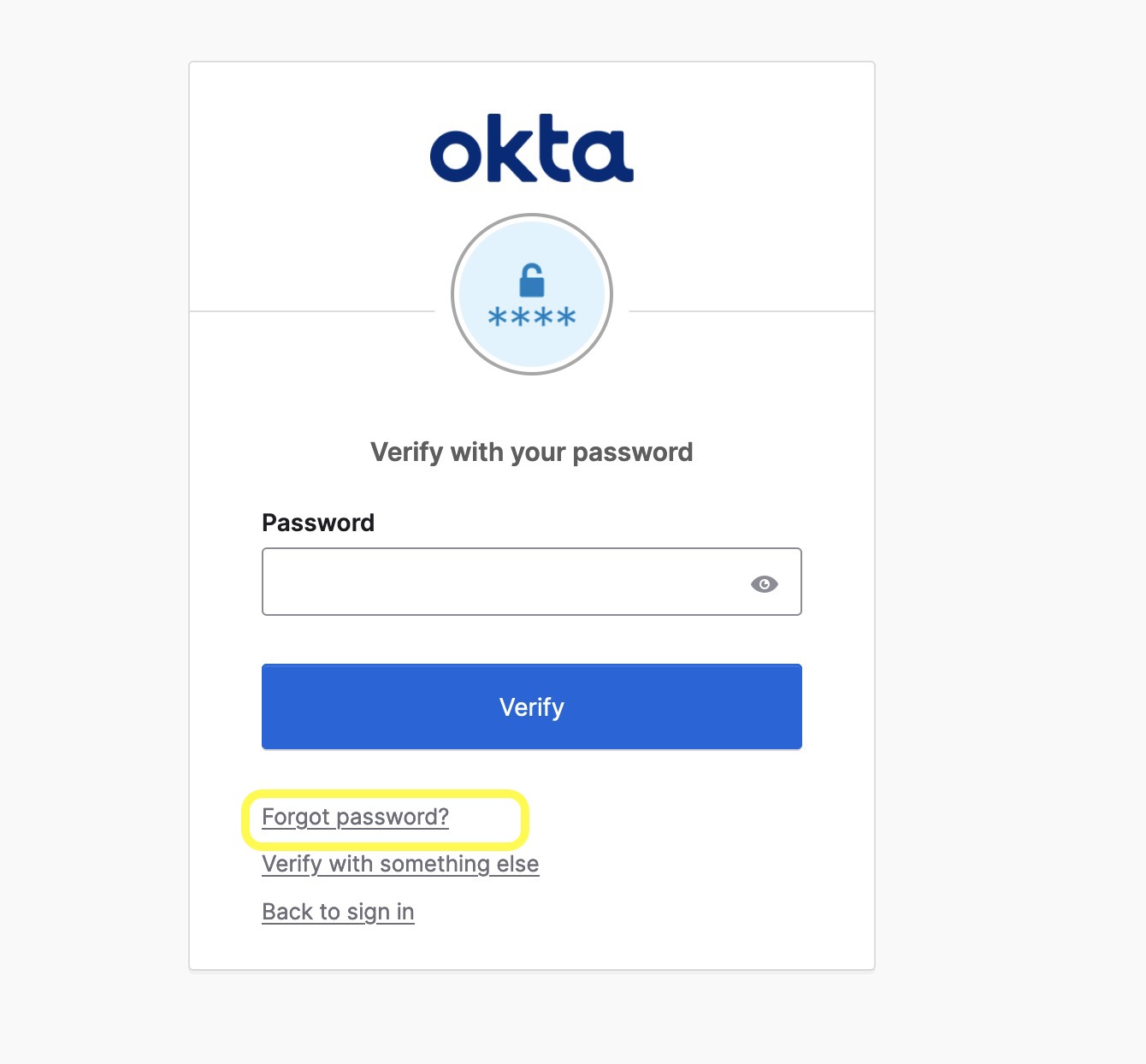Click the blue unlocked padlock icon
Screen dimensions: 1146x1064
coord(532,281)
